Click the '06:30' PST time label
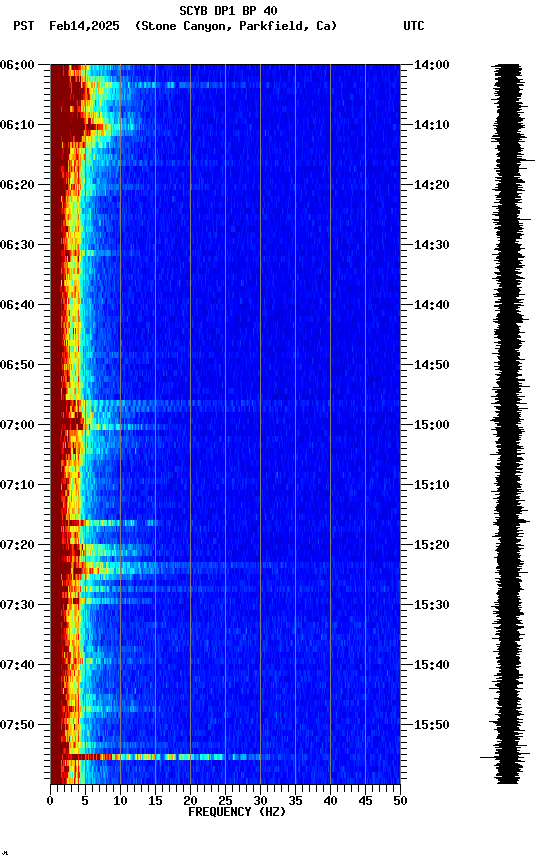 (17, 245)
